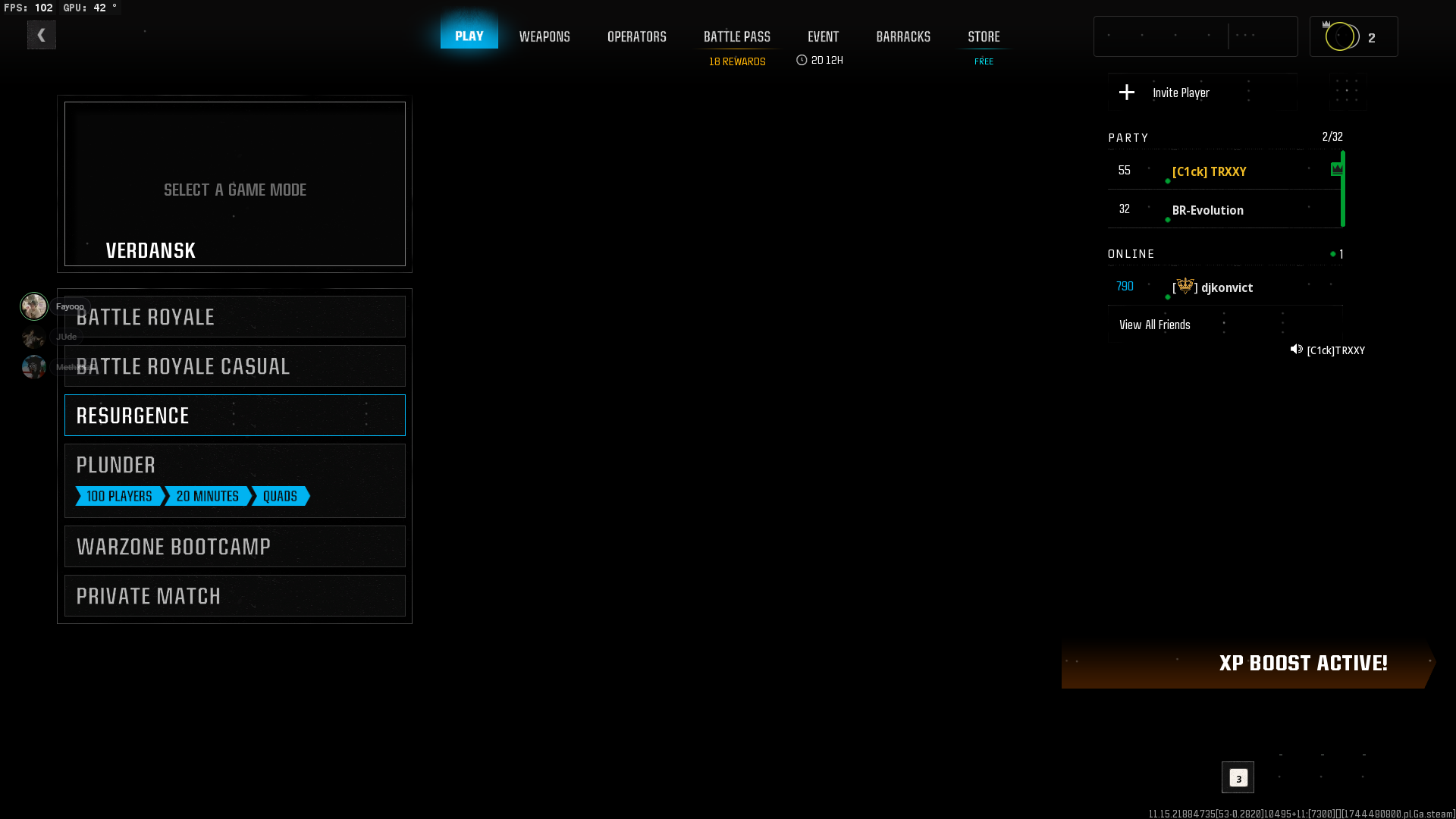Click the ONLINE section header
Viewport: 1456px width, 819px height.
click(1131, 254)
